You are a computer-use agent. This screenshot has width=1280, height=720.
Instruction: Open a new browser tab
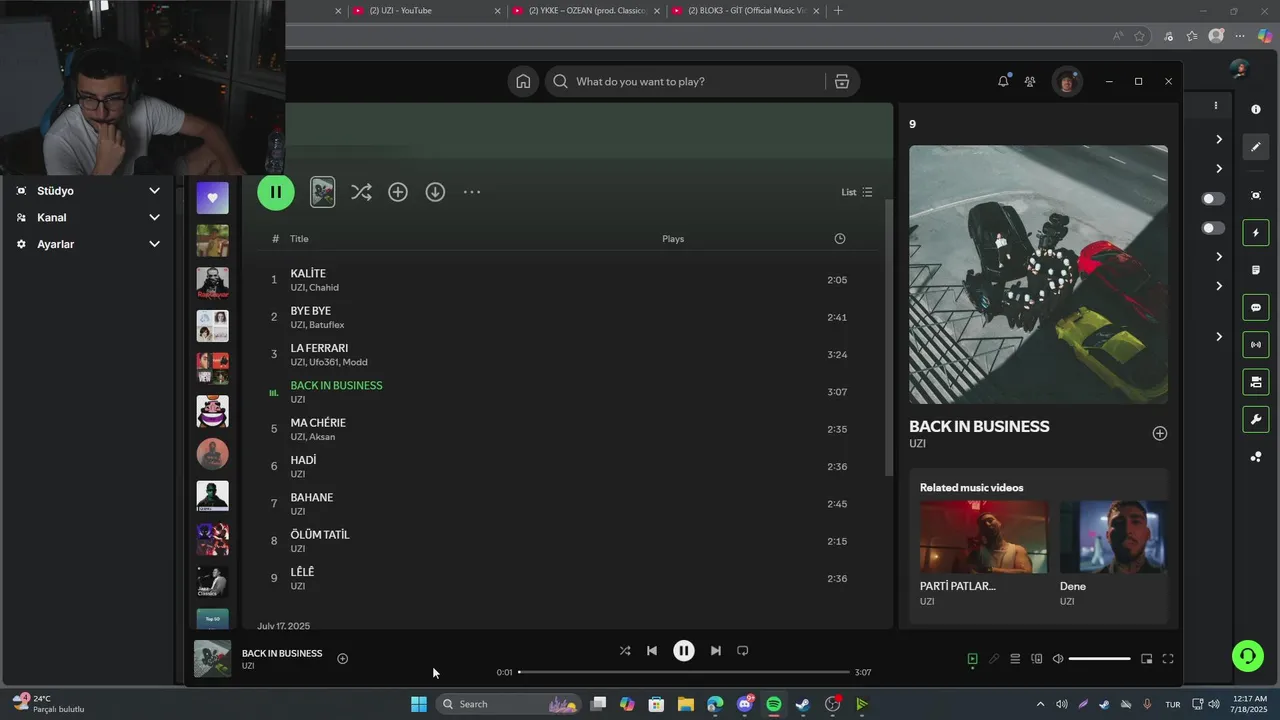[x=838, y=11]
